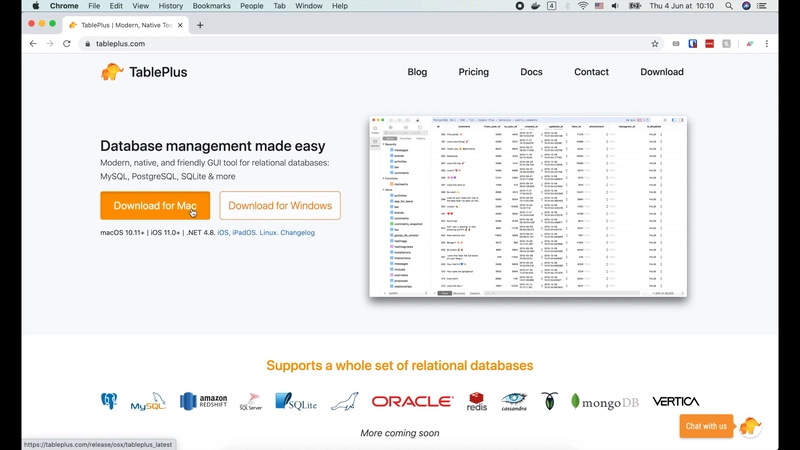Click the red extension icon in toolbar

point(709,44)
